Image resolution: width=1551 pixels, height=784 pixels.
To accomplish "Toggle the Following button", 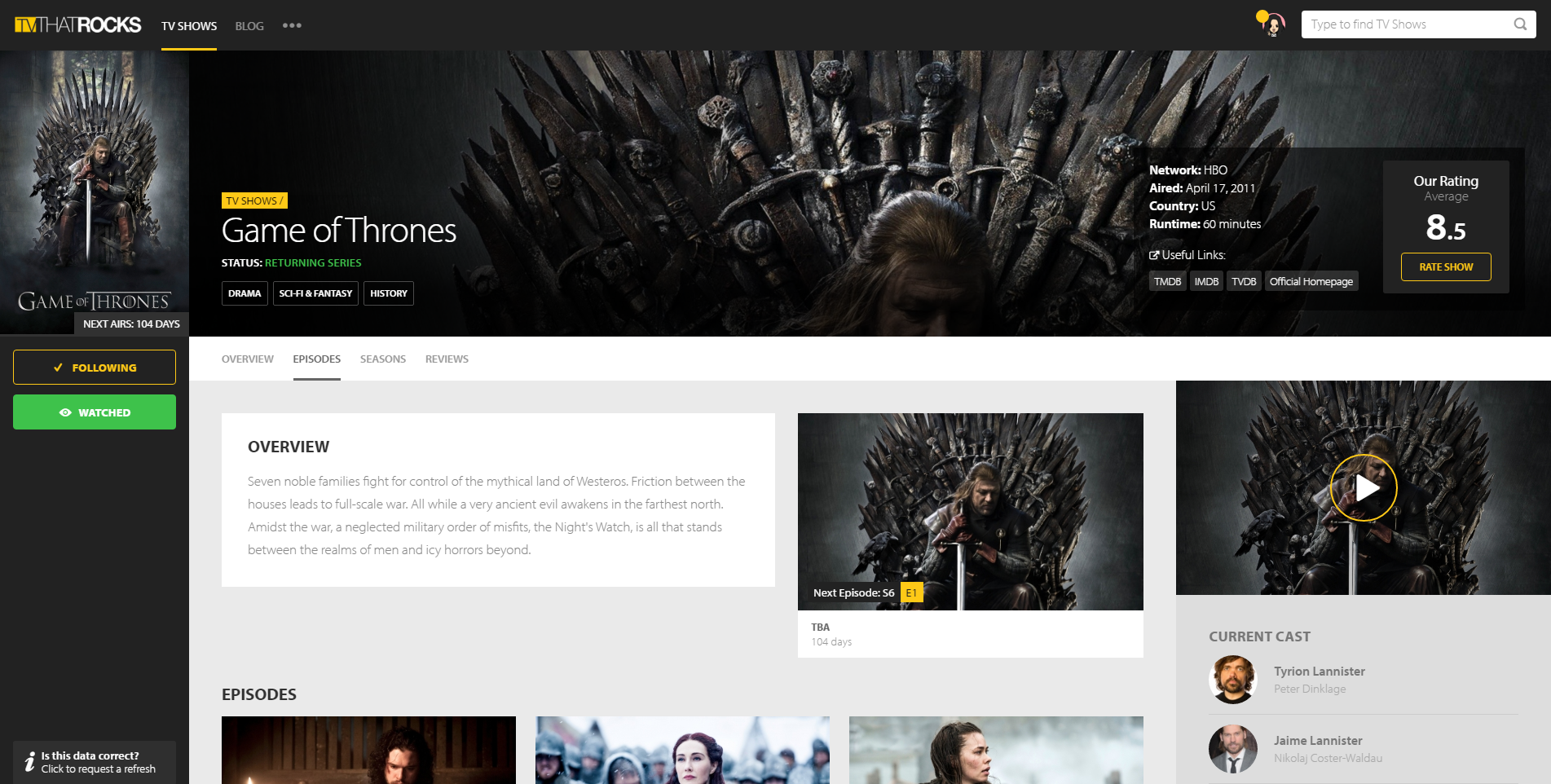I will (x=95, y=368).
